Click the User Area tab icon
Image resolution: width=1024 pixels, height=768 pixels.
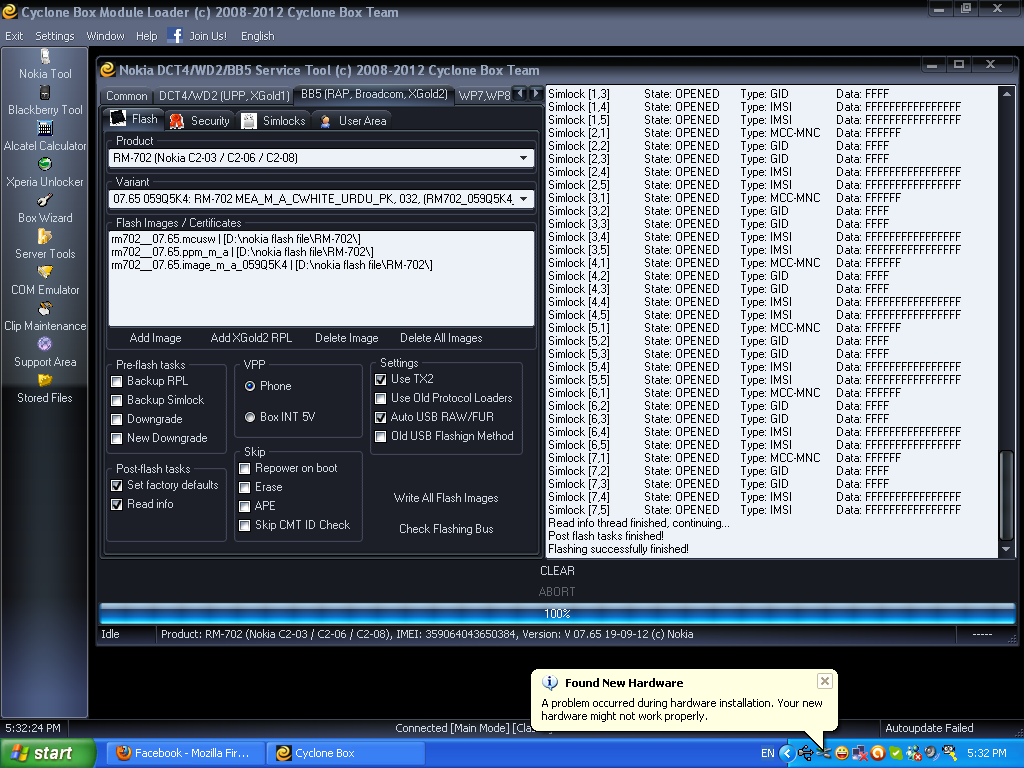[325, 121]
